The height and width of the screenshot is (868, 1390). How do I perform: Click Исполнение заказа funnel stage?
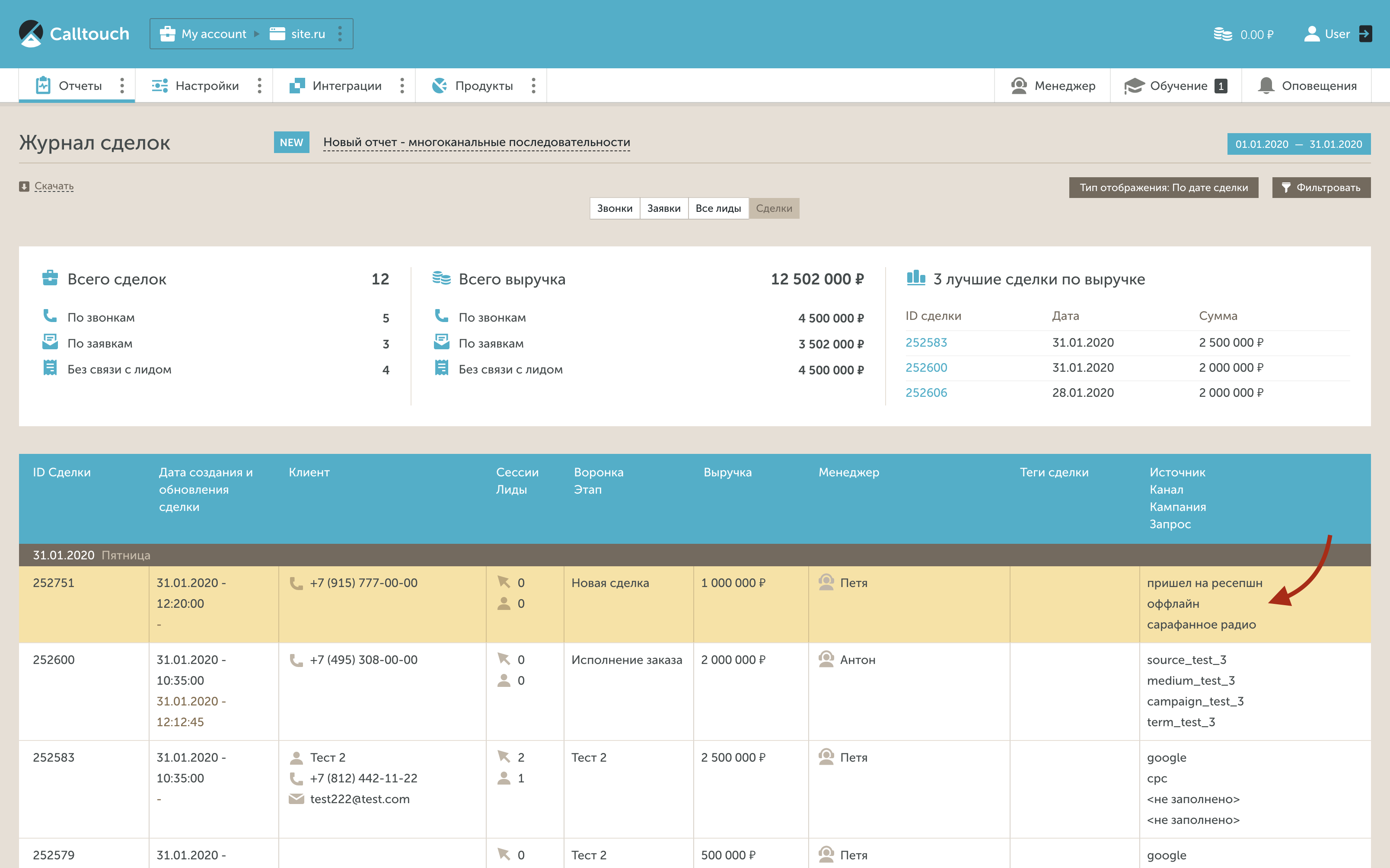click(x=627, y=660)
